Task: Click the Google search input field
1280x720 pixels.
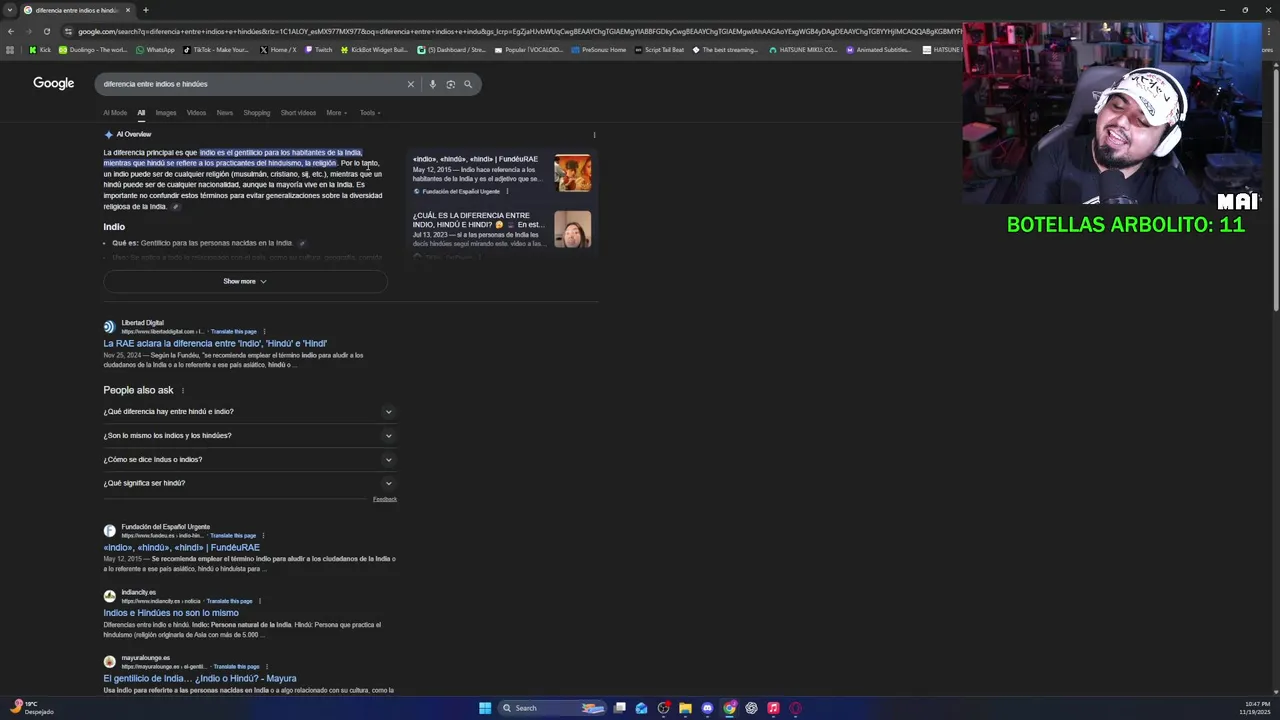Action: tap(250, 84)
